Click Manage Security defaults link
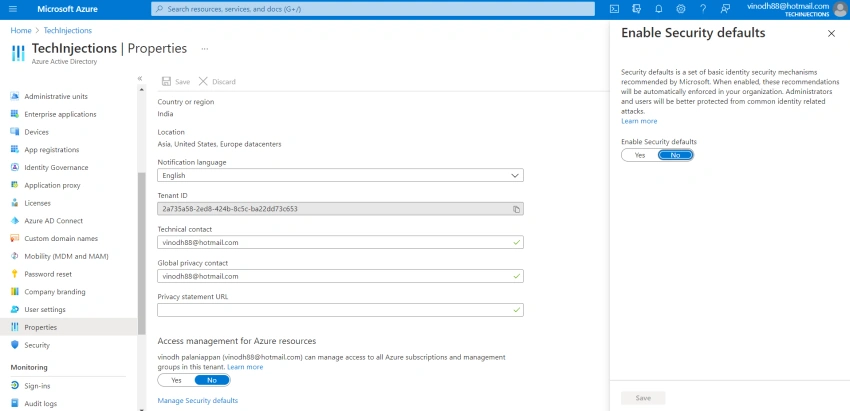 [x=197, y=401]
